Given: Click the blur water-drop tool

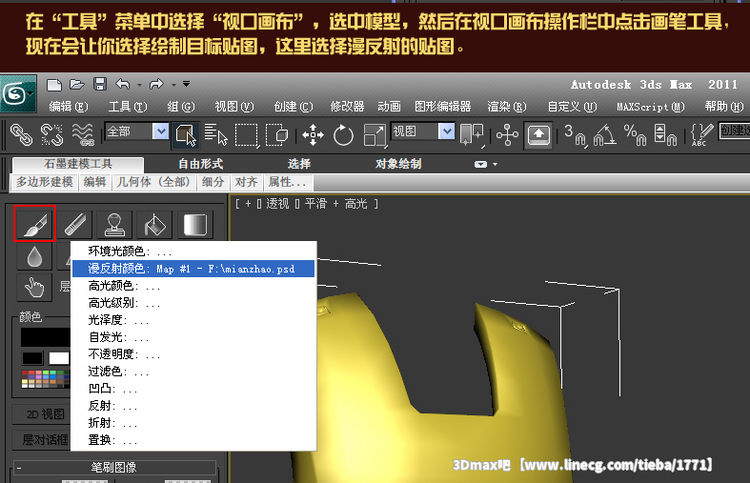Looking at the screenshot, I should pyautogui.click(x=35, y=257).
